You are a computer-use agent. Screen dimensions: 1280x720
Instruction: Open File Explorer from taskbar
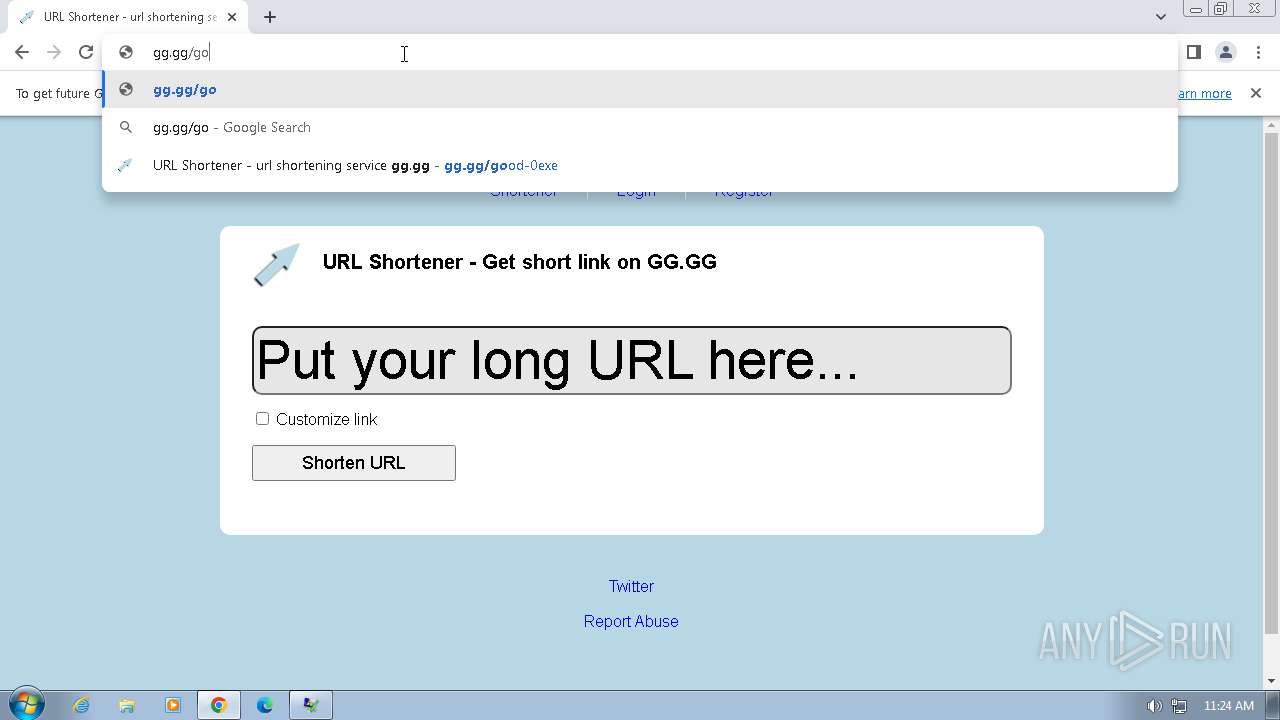127,705
